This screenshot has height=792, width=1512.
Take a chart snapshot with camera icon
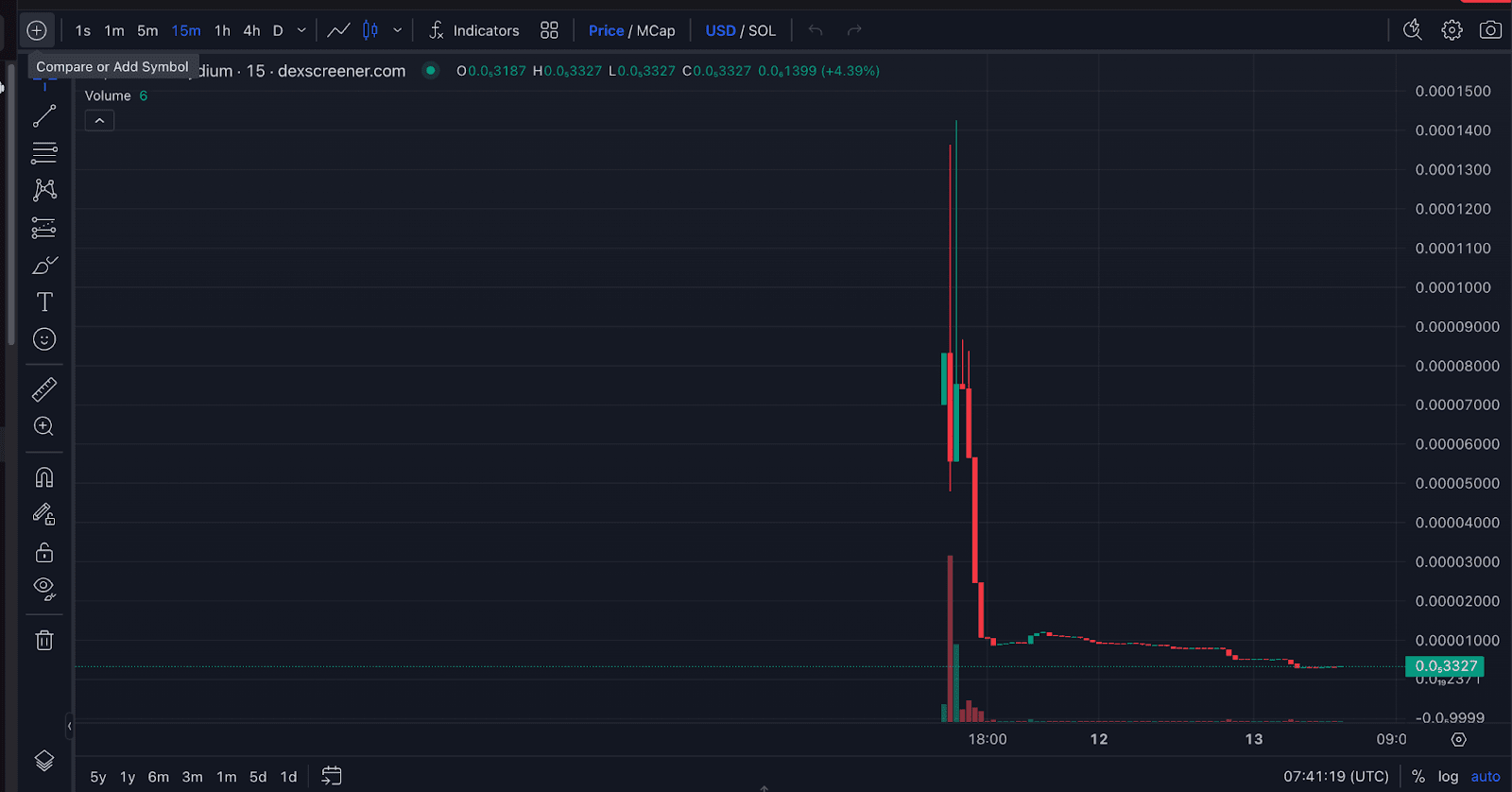tap(1490, 30)
